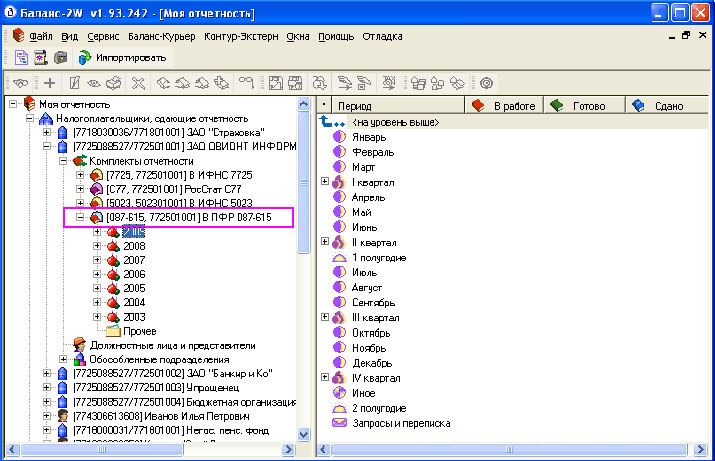Open the Сервис menu
This screenshot has height=461, width=715.
pyautogui.click(x=103, y=36)
